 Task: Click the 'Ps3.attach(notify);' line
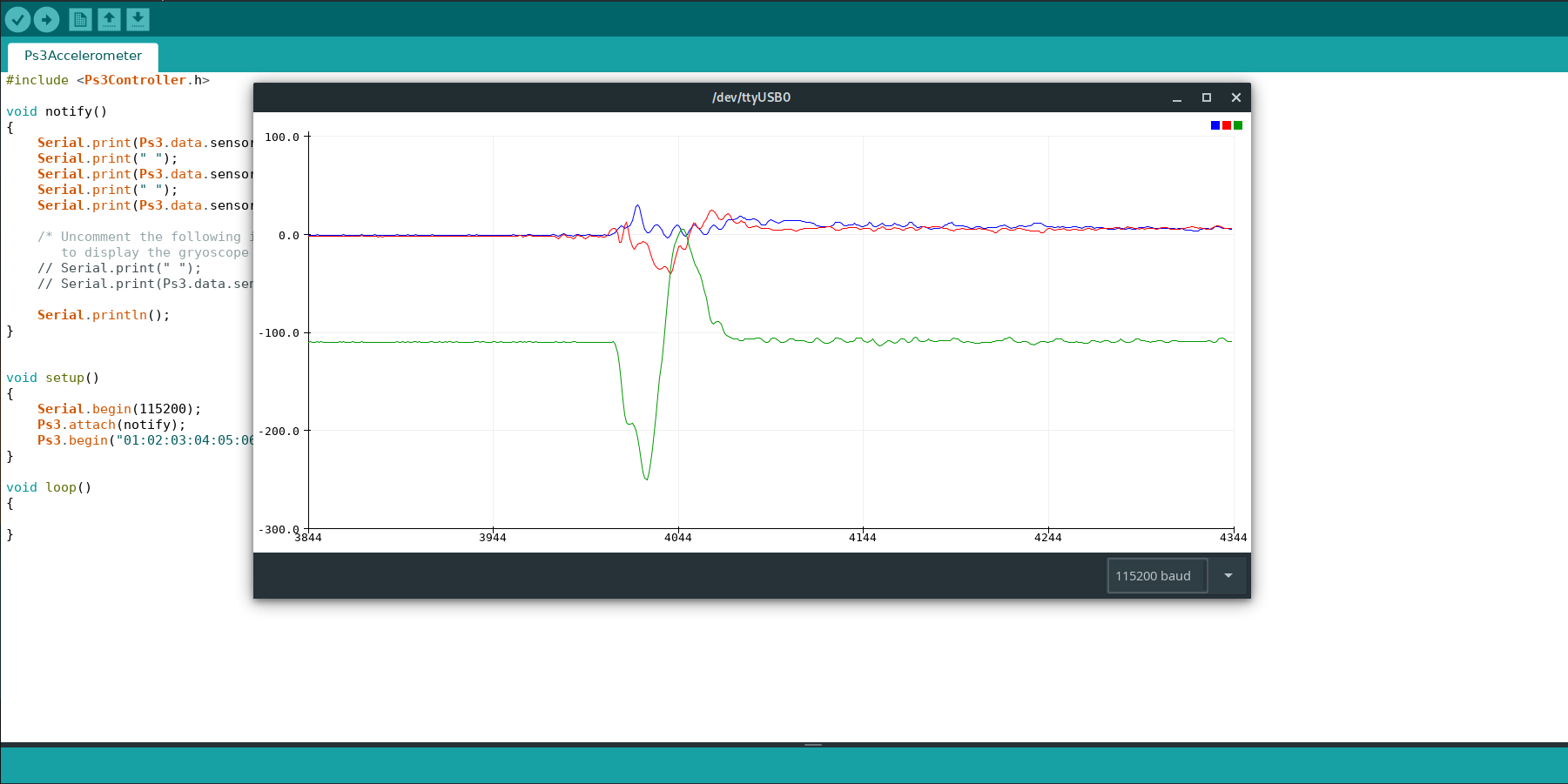[111, 425]
